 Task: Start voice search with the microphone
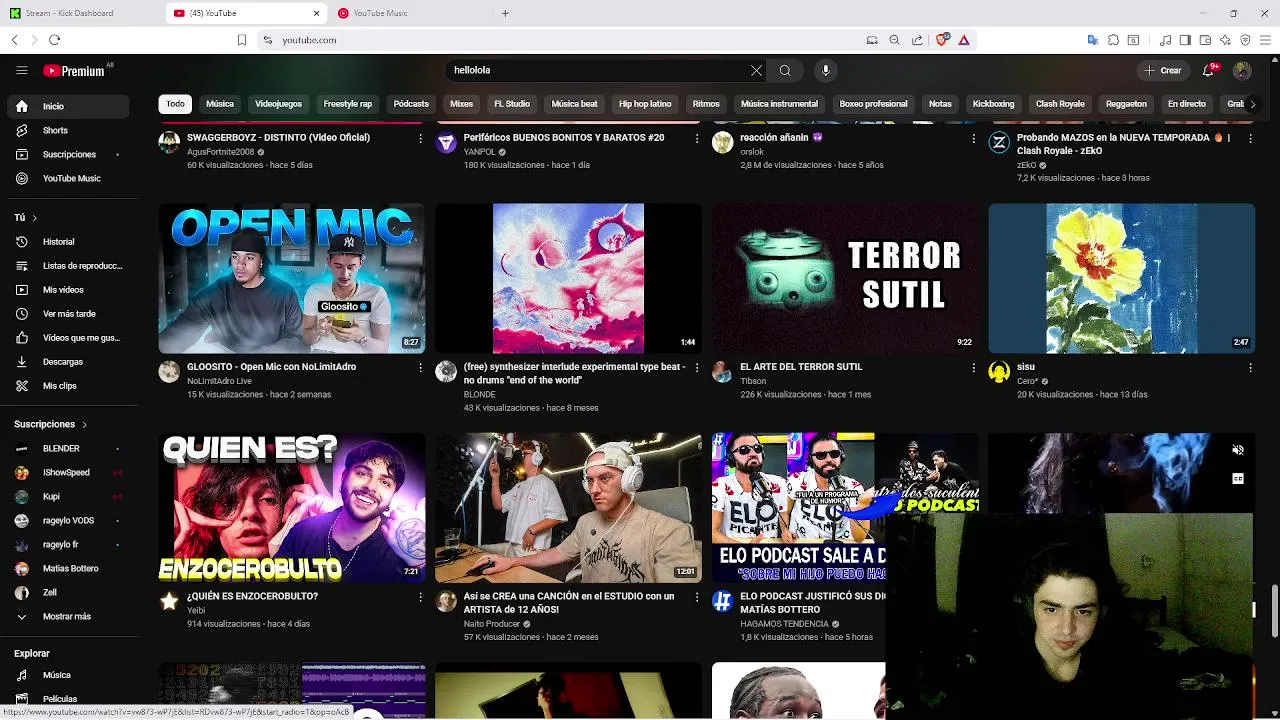click(x=825, y=70)
